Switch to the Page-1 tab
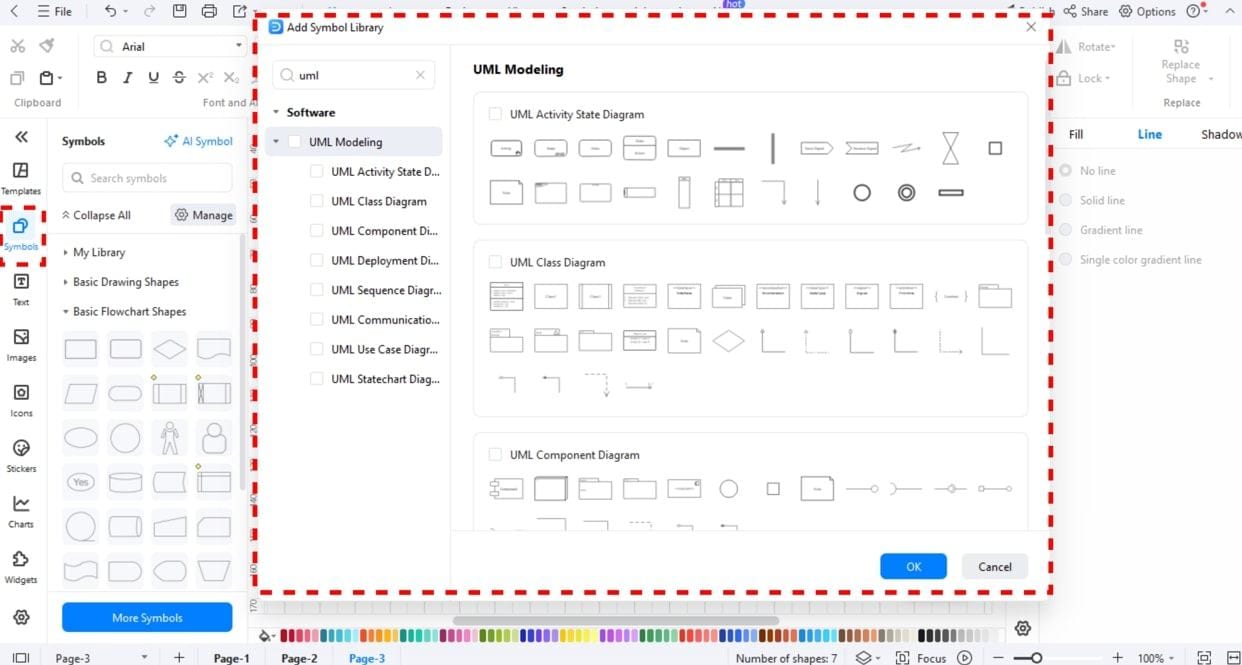Viewport: 1242px width, 665px height. [x=231, y=658]
